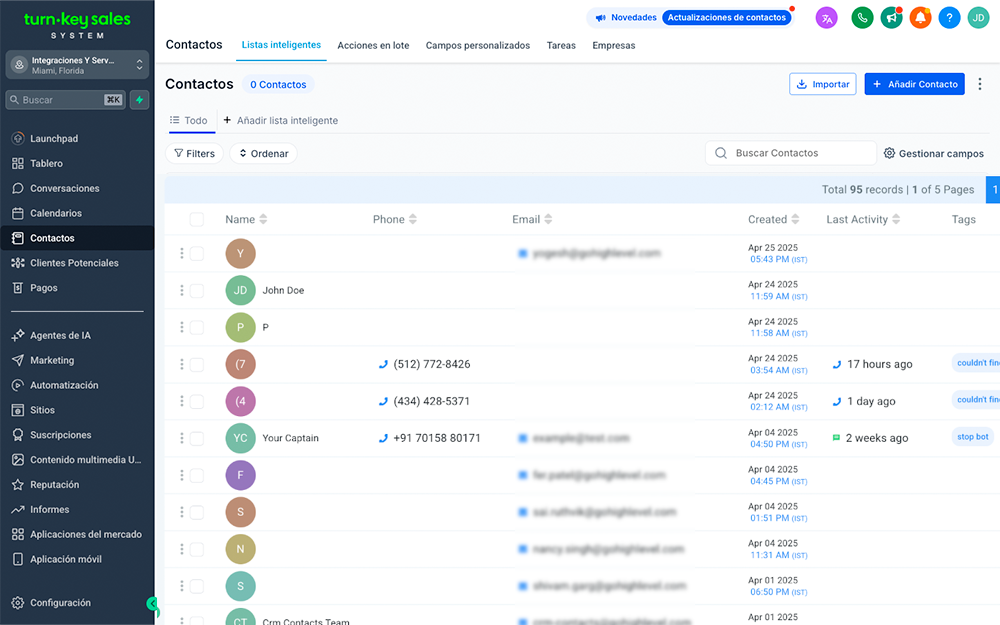
Task: Open Campos personalizados tab
Action: coord(478,45)
